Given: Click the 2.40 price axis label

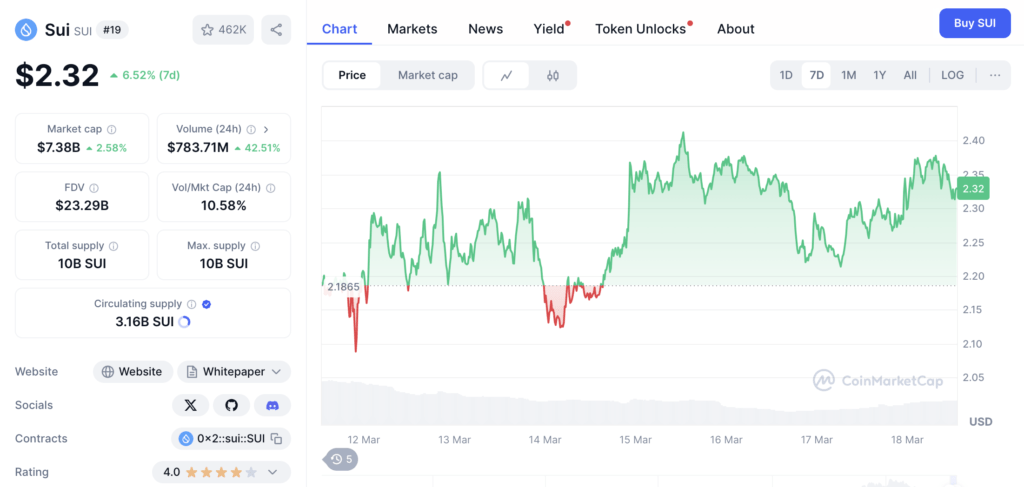Looking at the screenshot, I should coord(973,140).
